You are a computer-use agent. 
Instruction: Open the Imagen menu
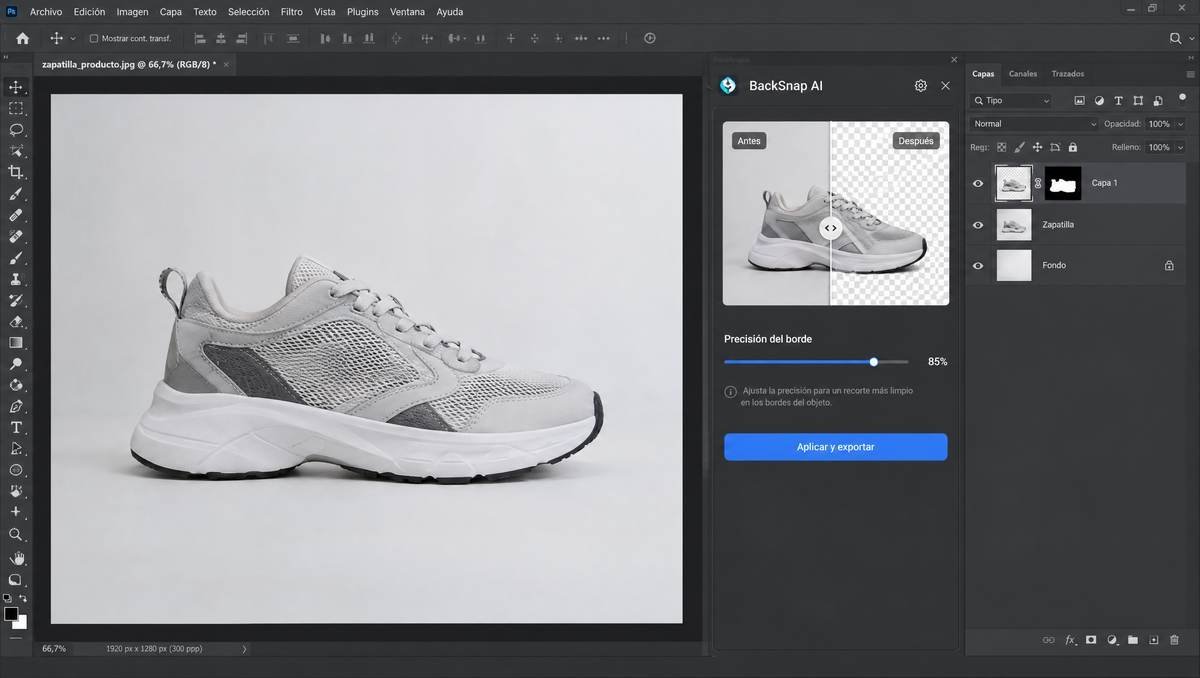tap(132, 12)
